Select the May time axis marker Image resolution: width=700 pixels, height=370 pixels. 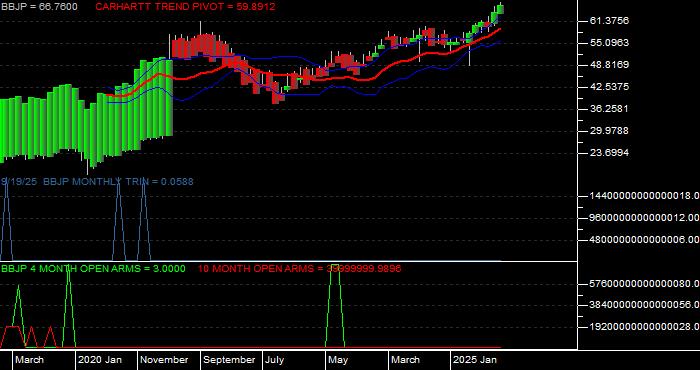point(338,360)
